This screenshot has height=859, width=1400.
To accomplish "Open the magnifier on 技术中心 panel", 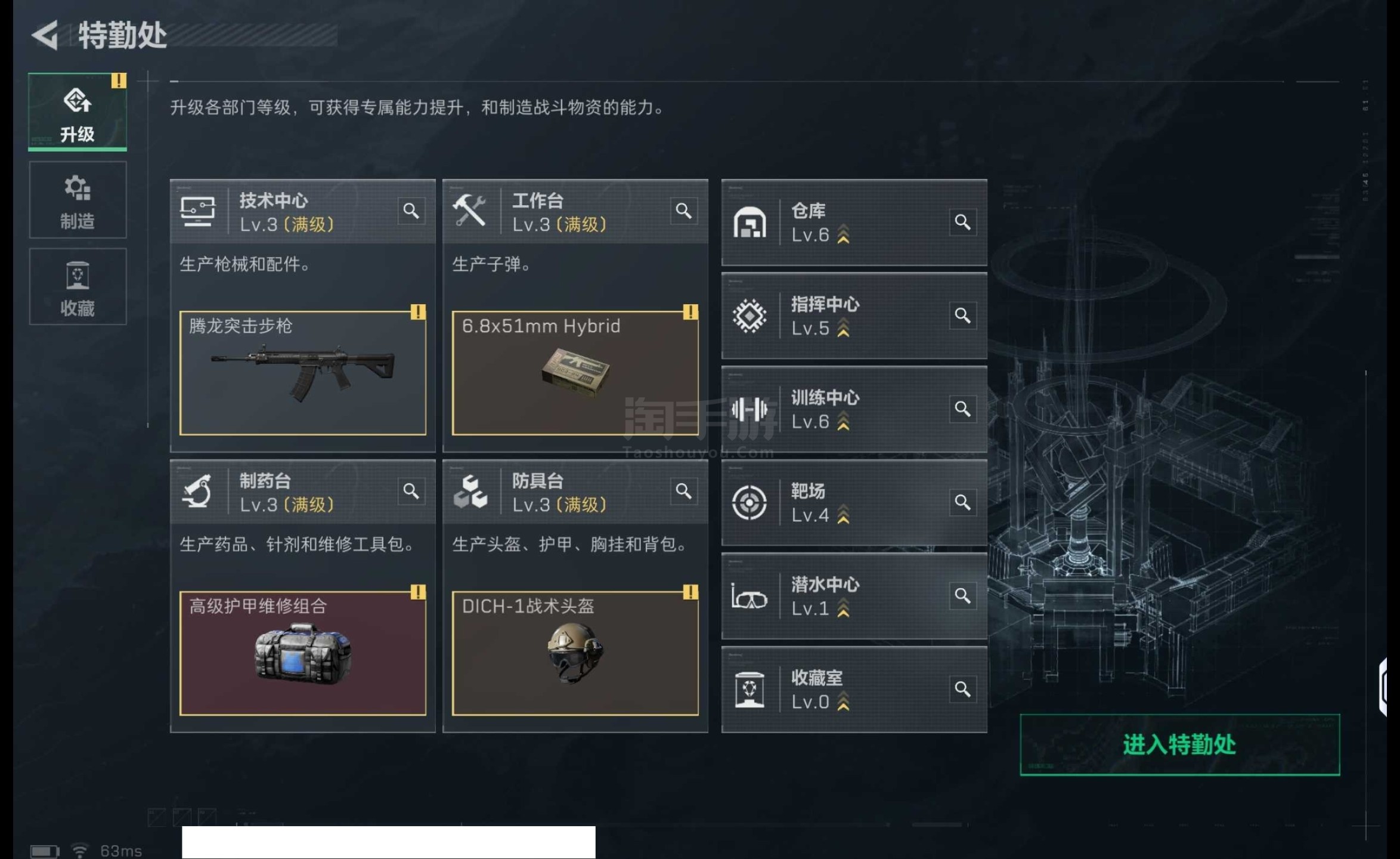I will [411, 211].
